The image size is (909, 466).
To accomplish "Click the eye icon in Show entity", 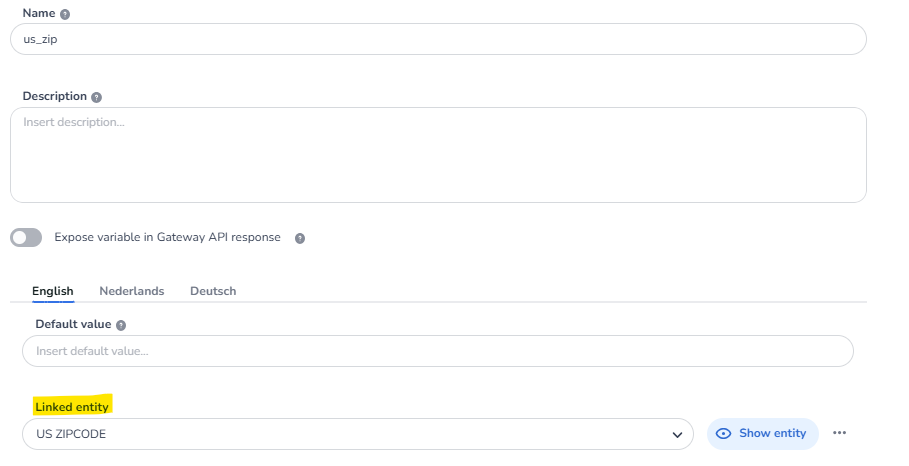I will click(x=725, y=433).
